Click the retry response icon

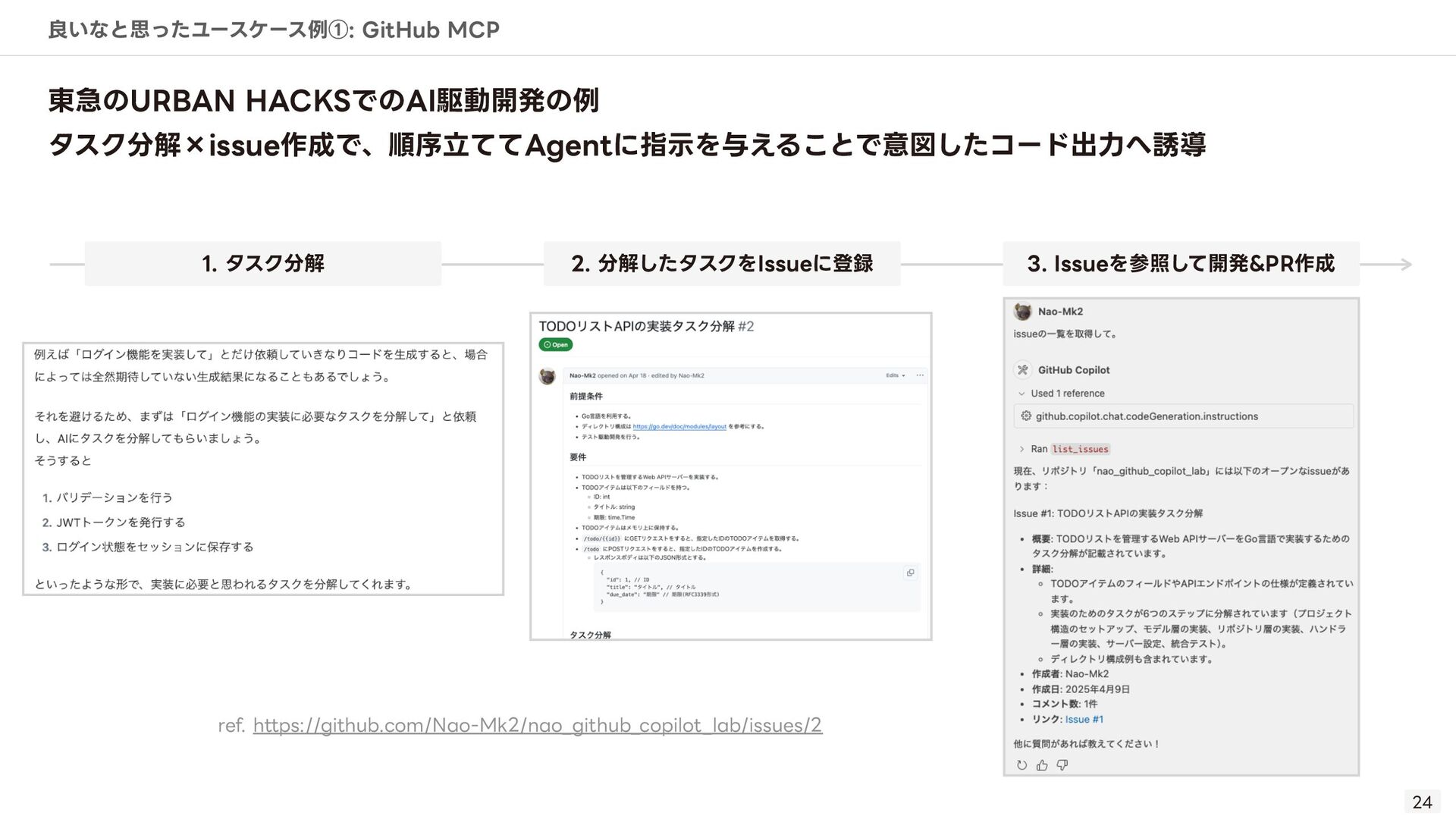tap(1021, 765)
